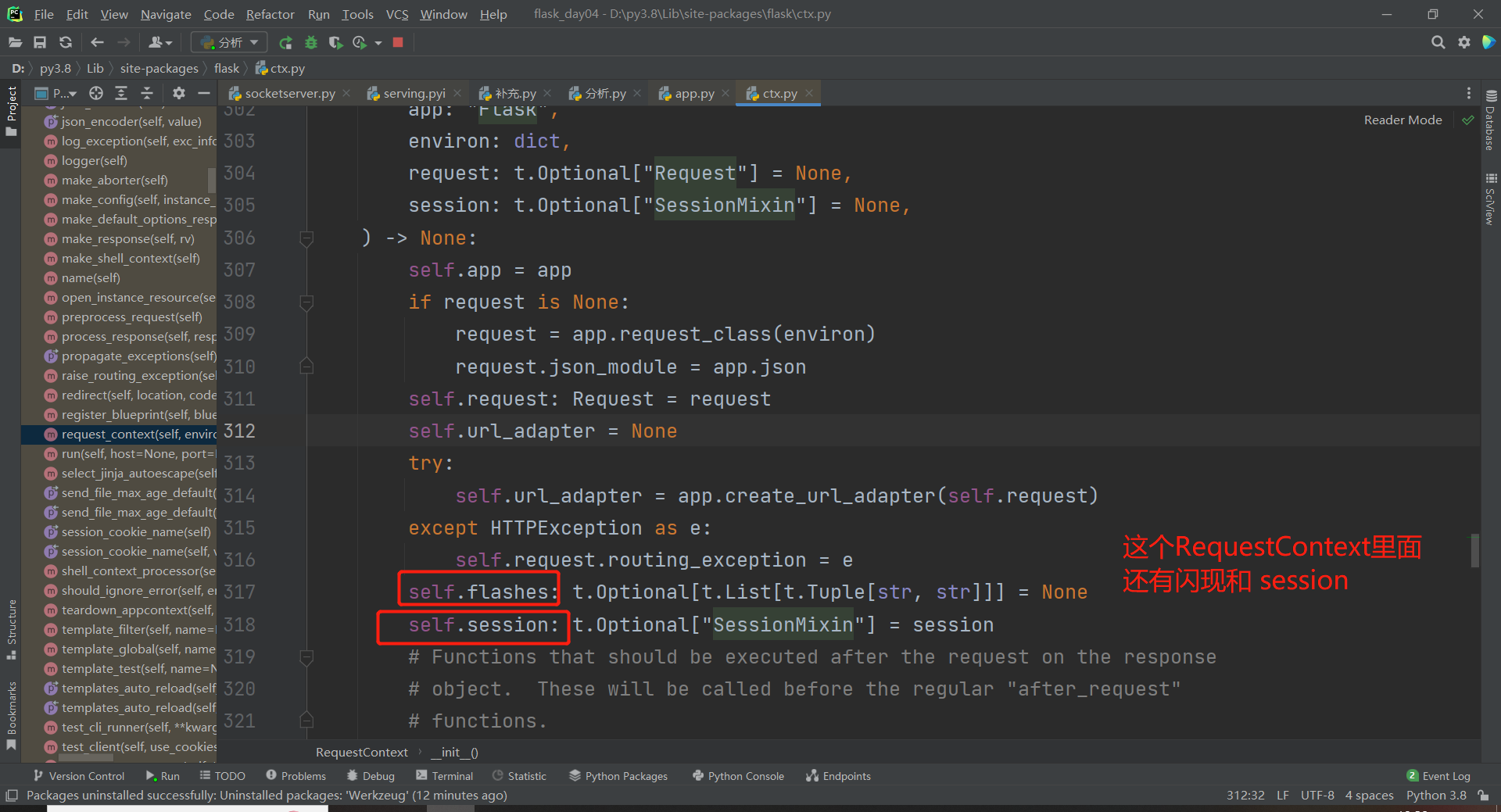Collapse all items in the Project panel

pyautogui.click(x=147, y=93)
